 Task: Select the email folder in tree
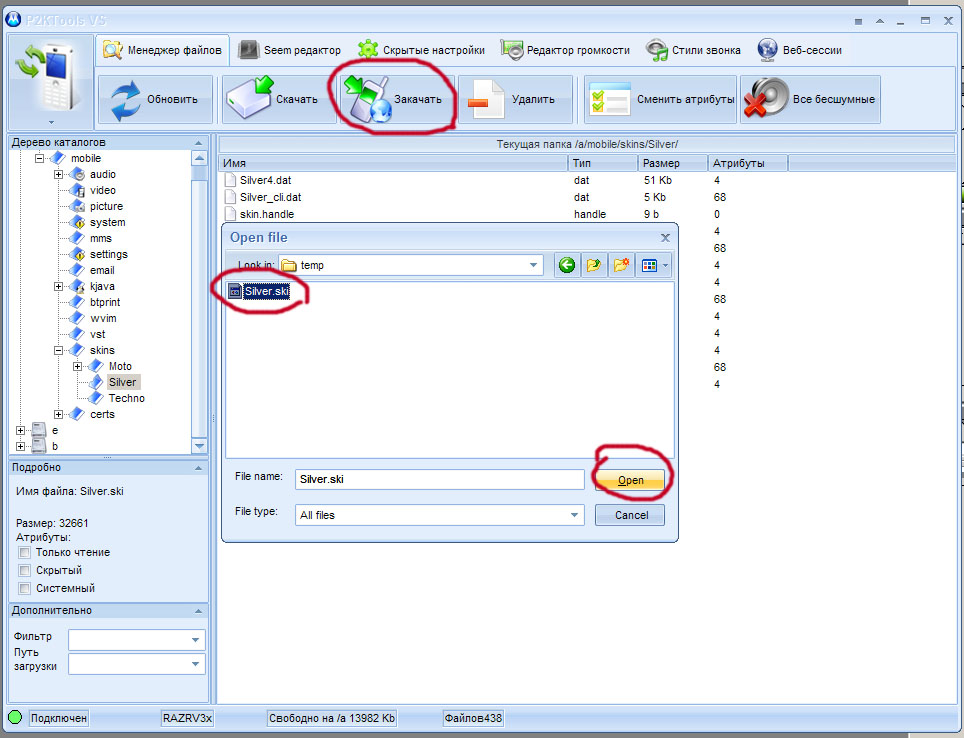pos(102,270)
